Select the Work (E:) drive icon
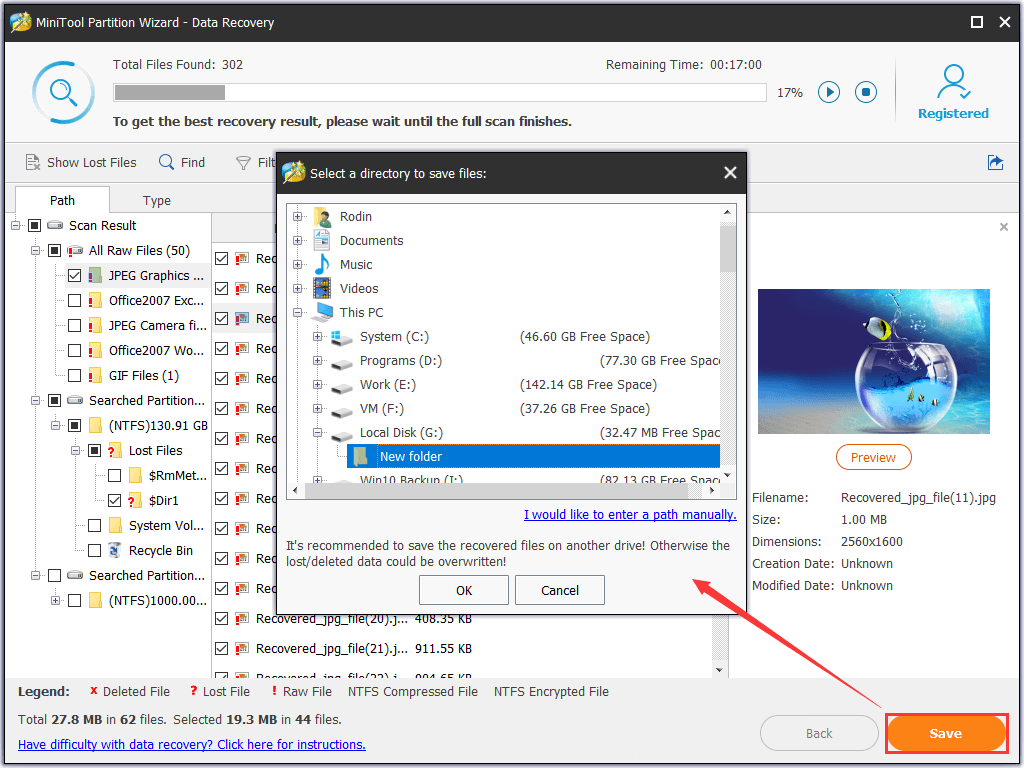The width and height of the screenshot is (1024, 768). 342,387
